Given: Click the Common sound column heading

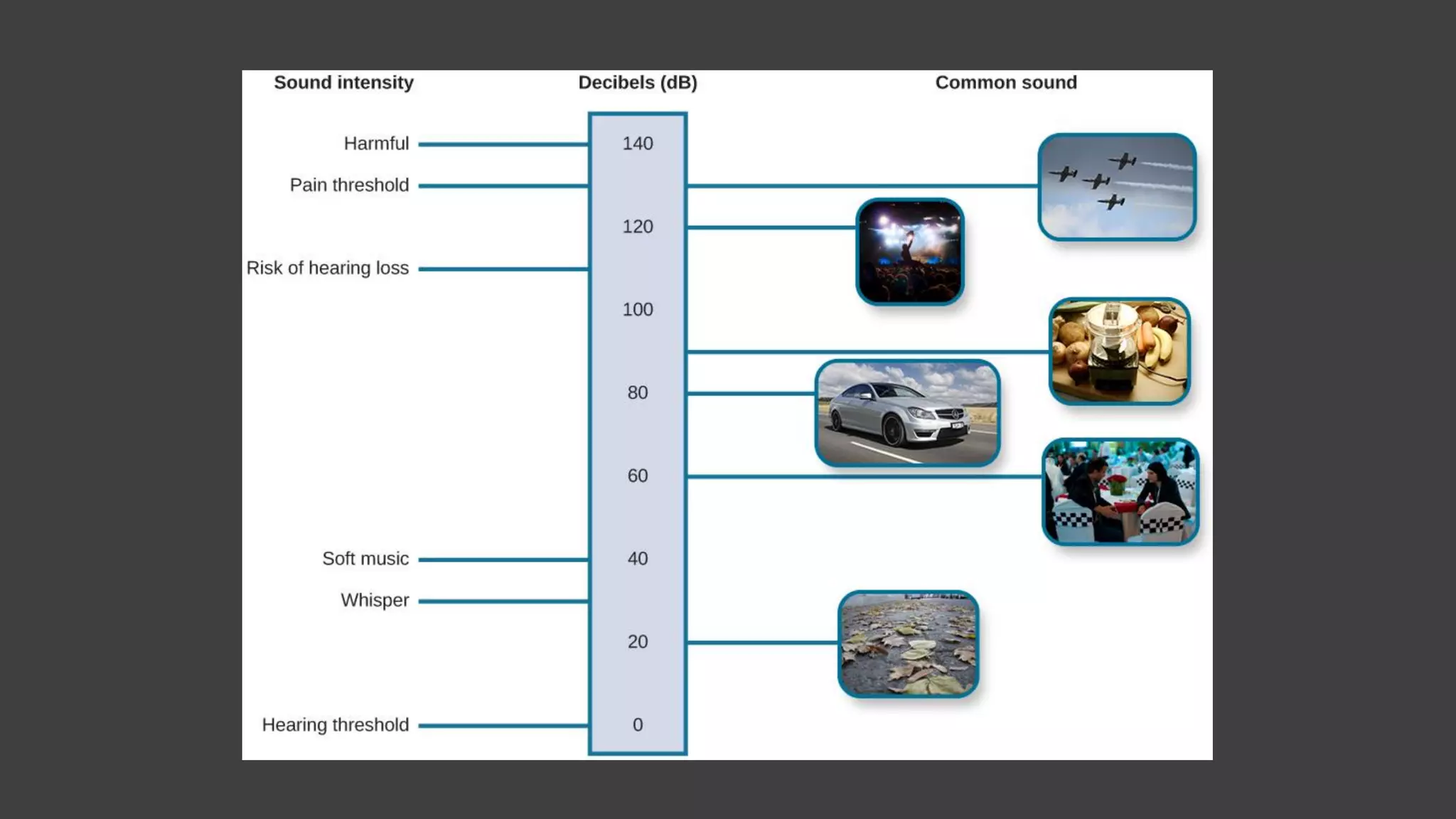Looking at the screenshot, I should (1005, 82).
